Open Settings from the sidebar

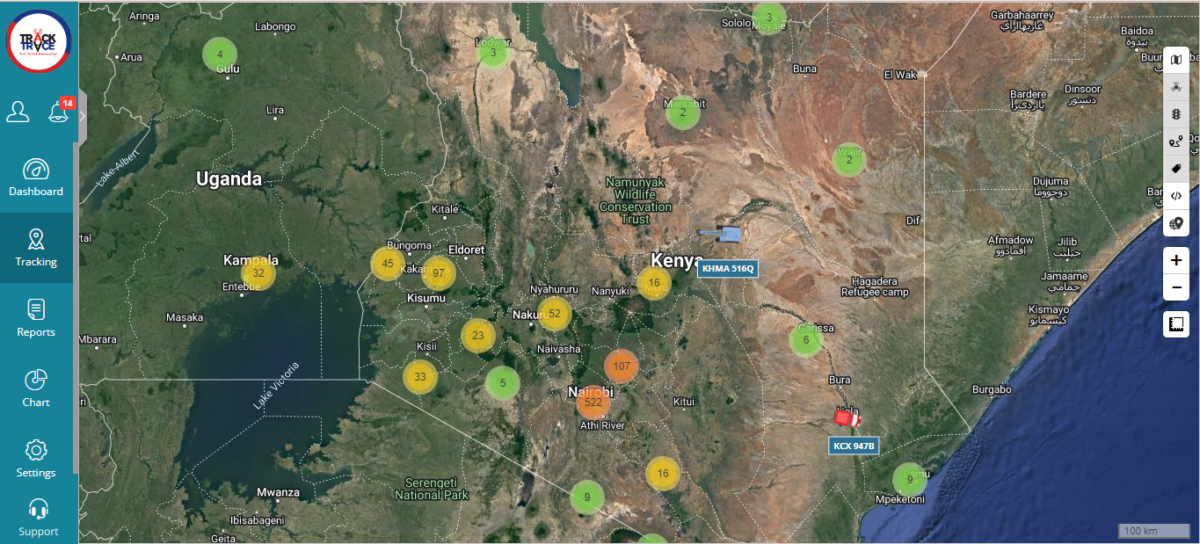point(37,458)
